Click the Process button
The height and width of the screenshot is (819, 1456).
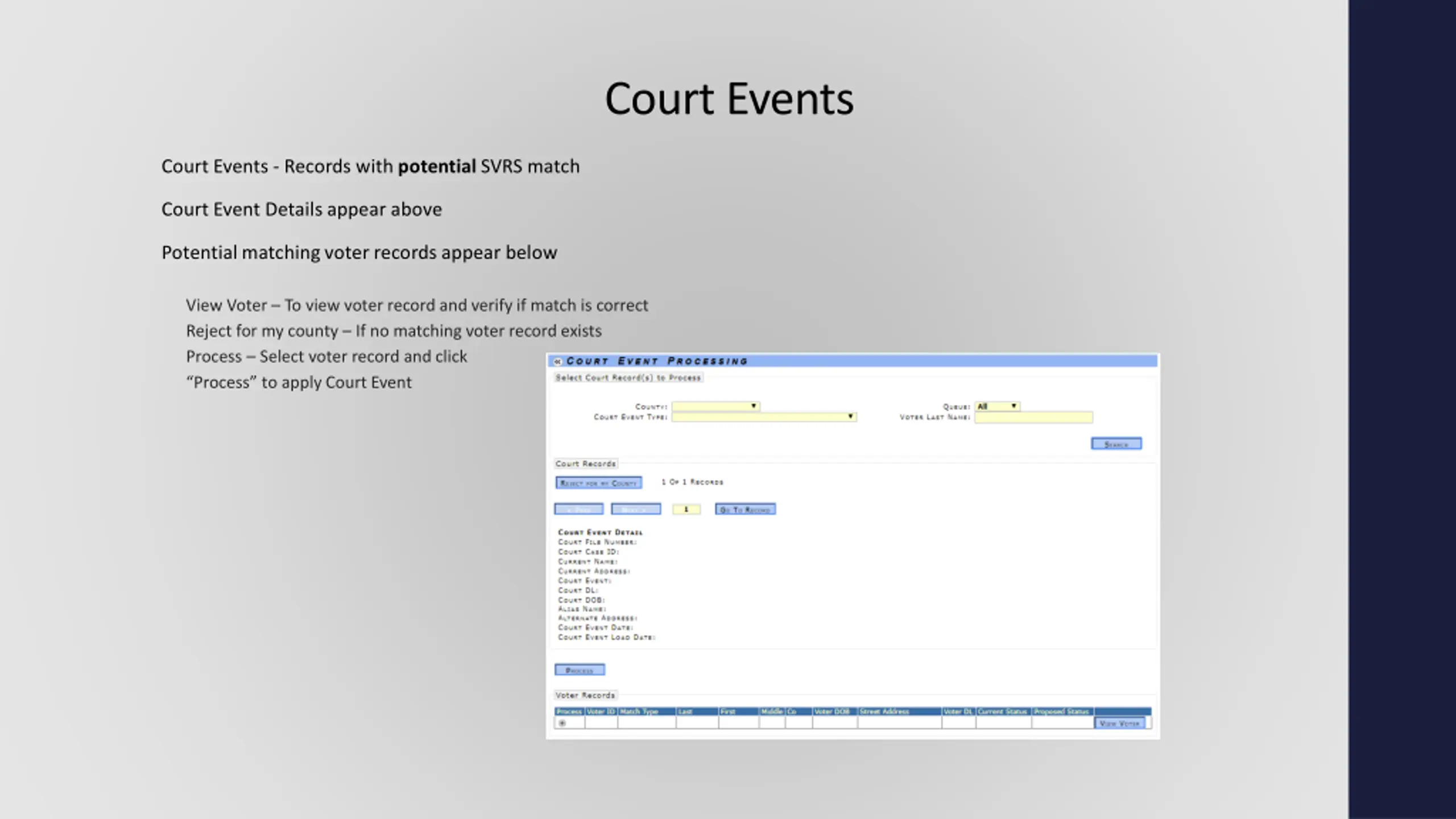[x=580, y=670]
